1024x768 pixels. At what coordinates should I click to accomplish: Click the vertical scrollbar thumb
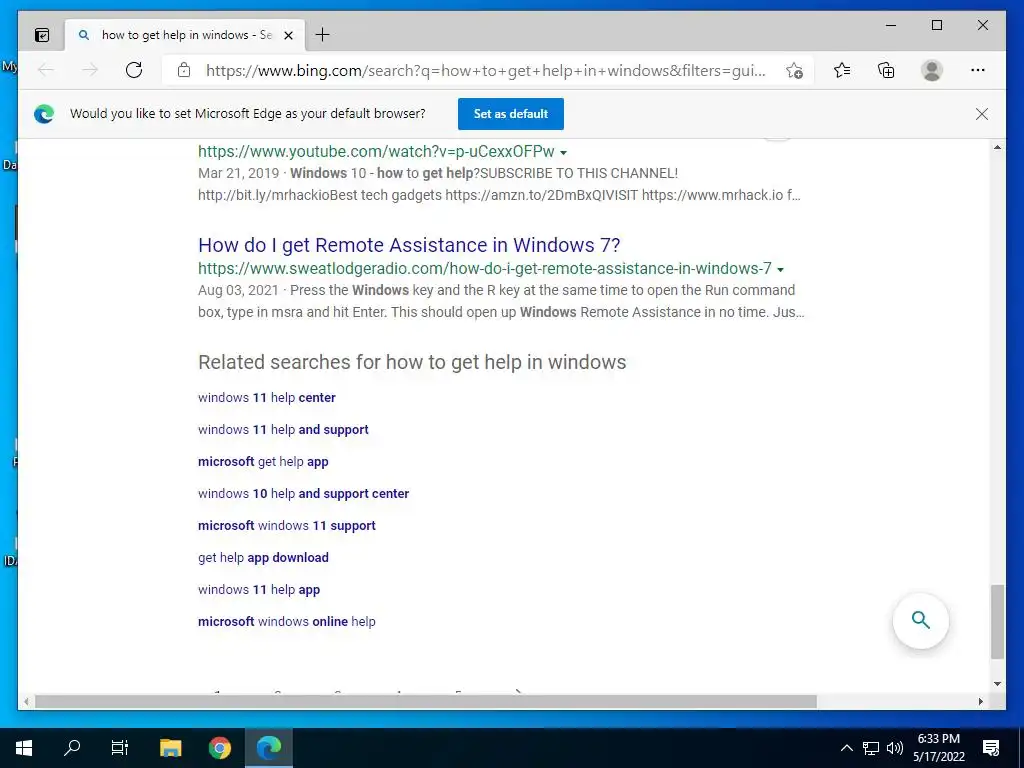[x=997, y=622]
